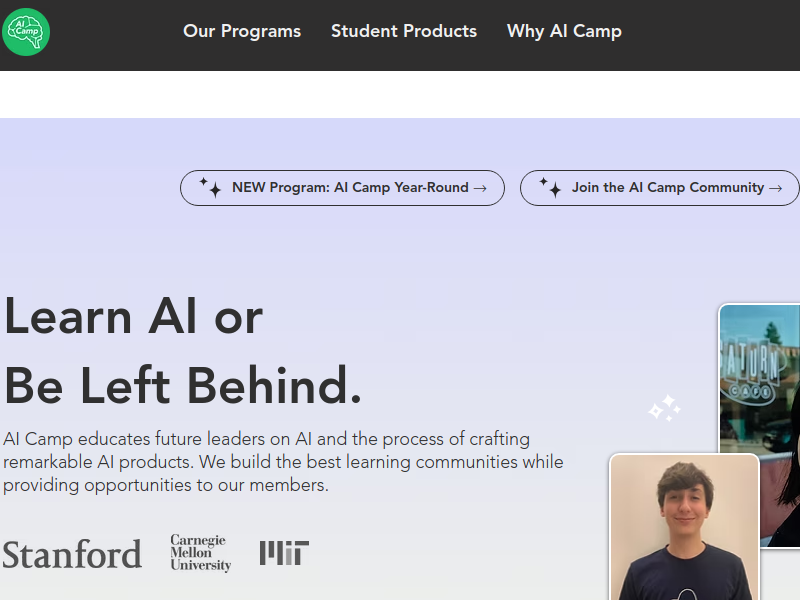
Task: Click the dark navigation header bar background
Action: point(714,35)
